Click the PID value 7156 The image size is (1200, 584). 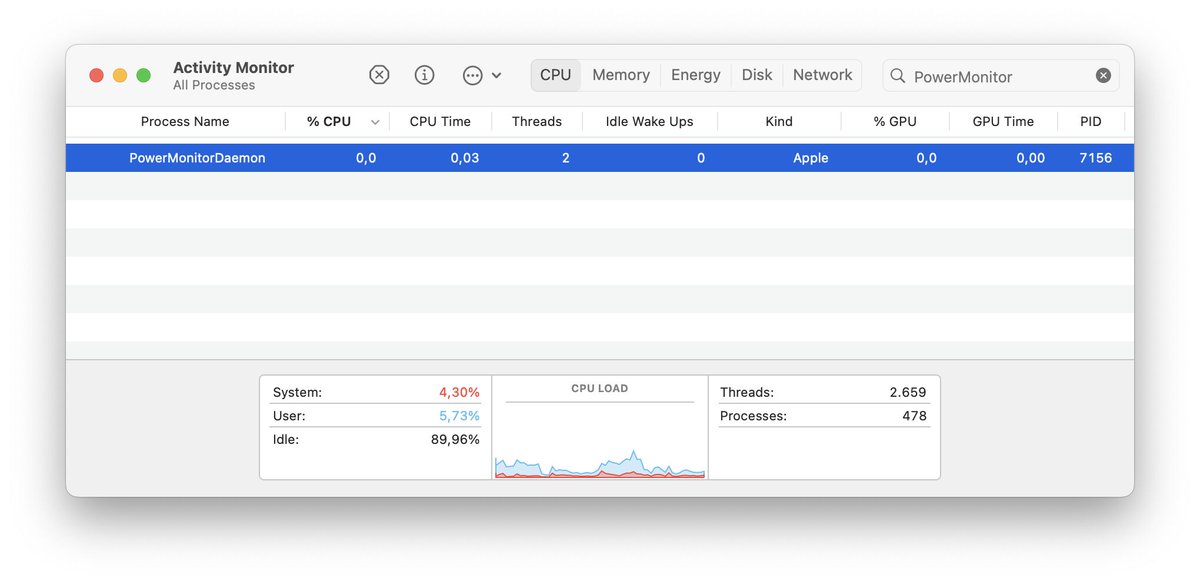(1095, 158)
